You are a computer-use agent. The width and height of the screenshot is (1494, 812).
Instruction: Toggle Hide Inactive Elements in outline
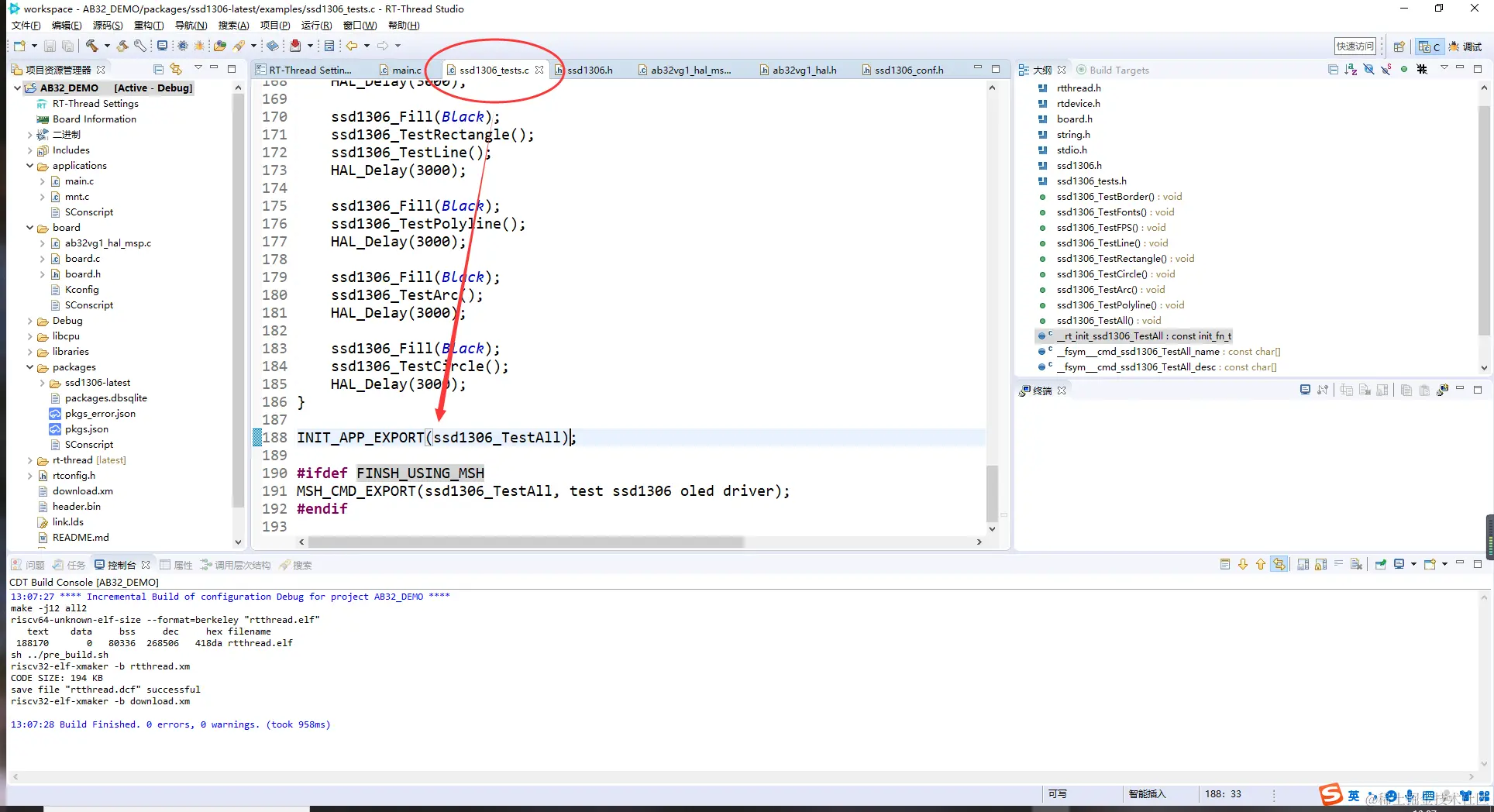click(1422, 70)
